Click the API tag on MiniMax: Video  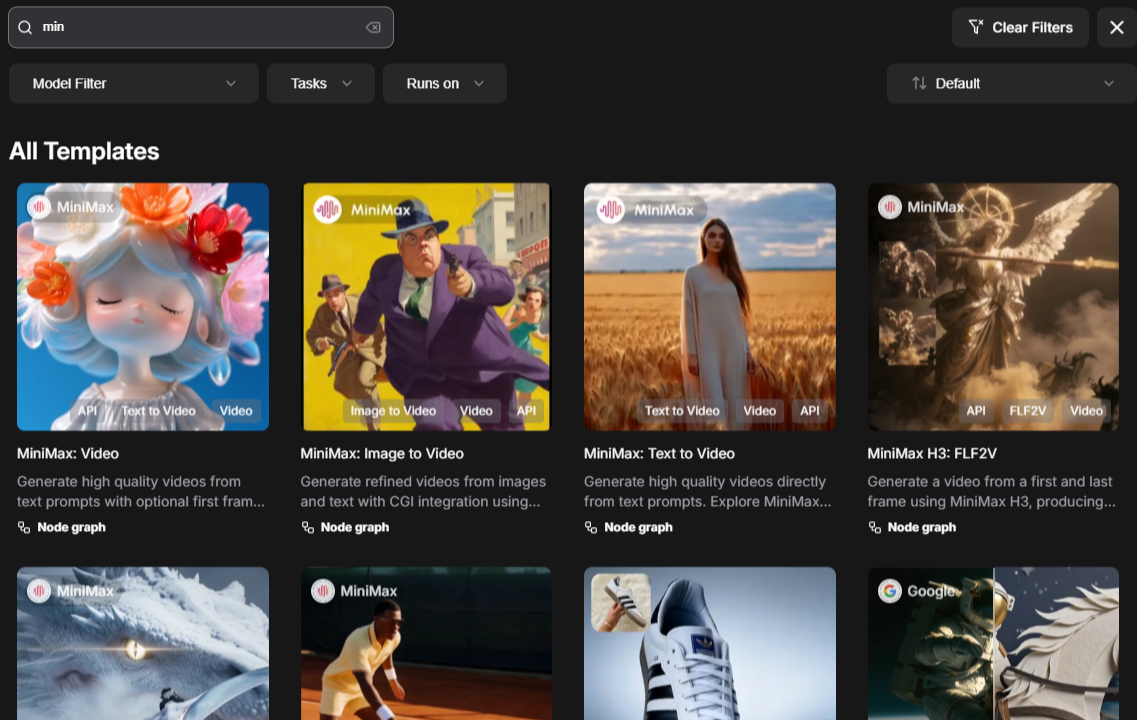[88, 411]
